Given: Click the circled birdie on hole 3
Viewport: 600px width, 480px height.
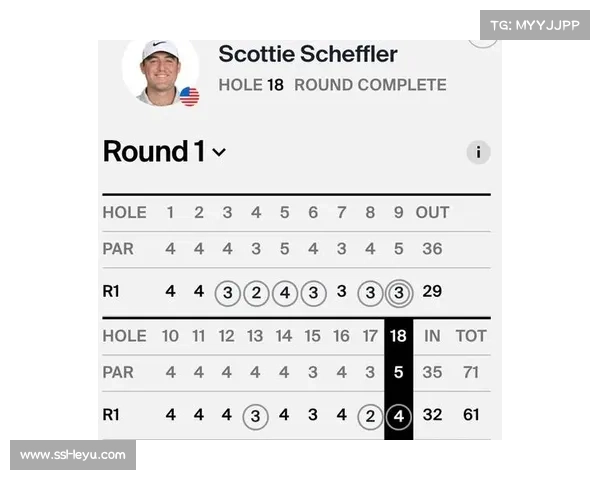Looking at the screenshot, I should (228, 293).
